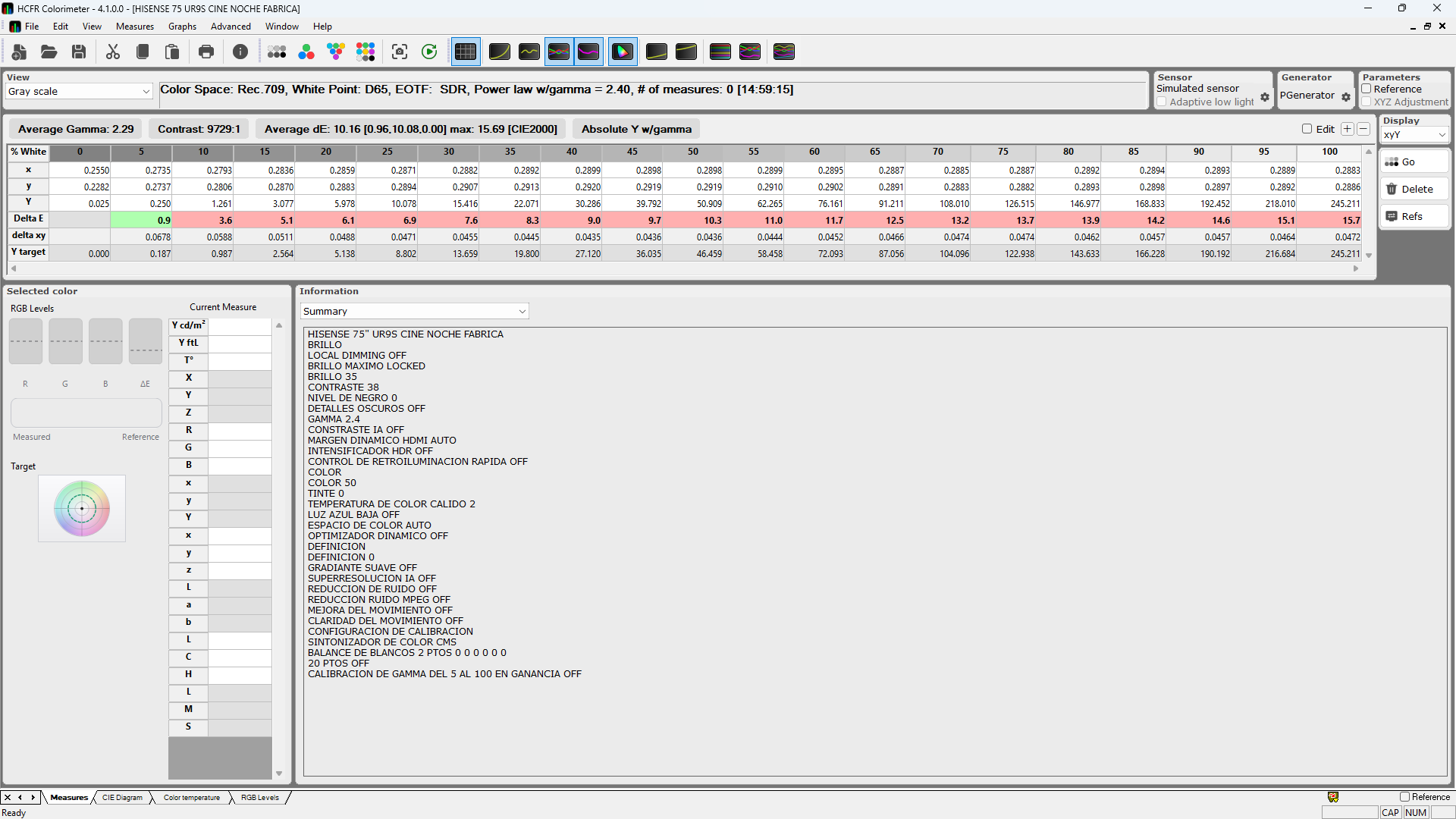The image size is (1456, 819).
Task: Open the saturation shift graph icon
Action: [750, 52]
